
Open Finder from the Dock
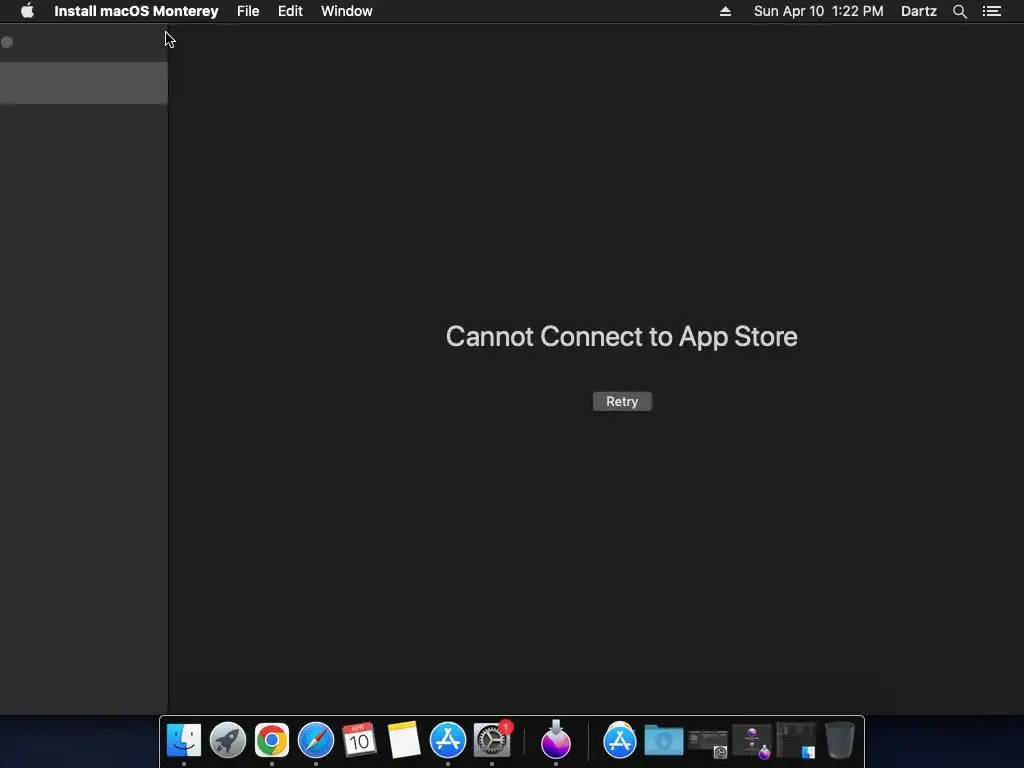coord(184,741)
